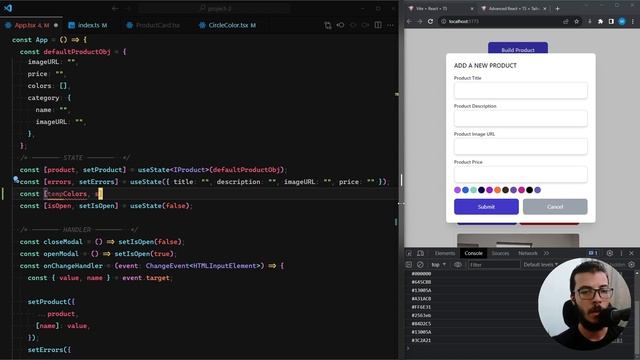Click the Product Image URL input field
Viewport: 640px width, 360px height.
tap(520, 147)
